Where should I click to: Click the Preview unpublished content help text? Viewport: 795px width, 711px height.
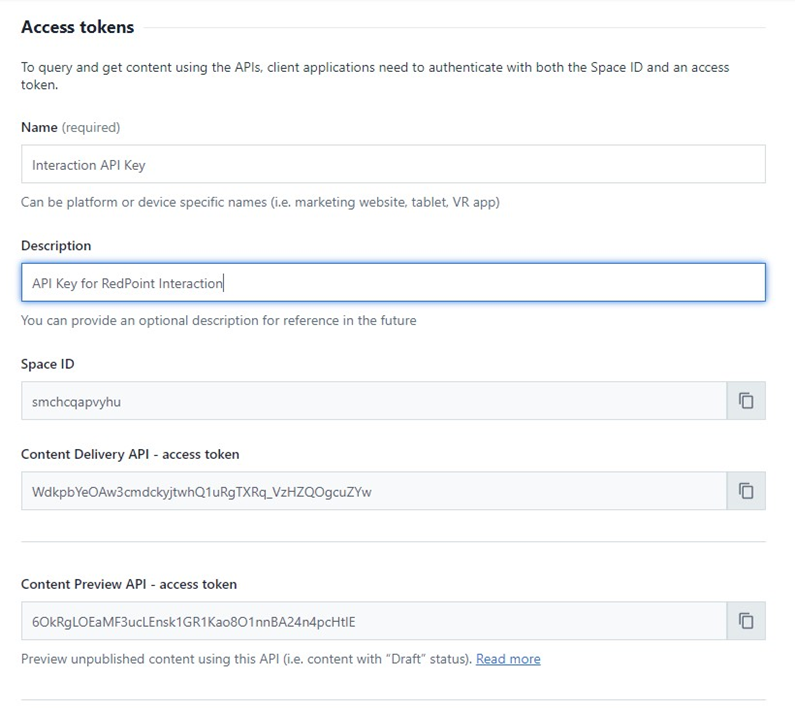[x=245, y=659]
